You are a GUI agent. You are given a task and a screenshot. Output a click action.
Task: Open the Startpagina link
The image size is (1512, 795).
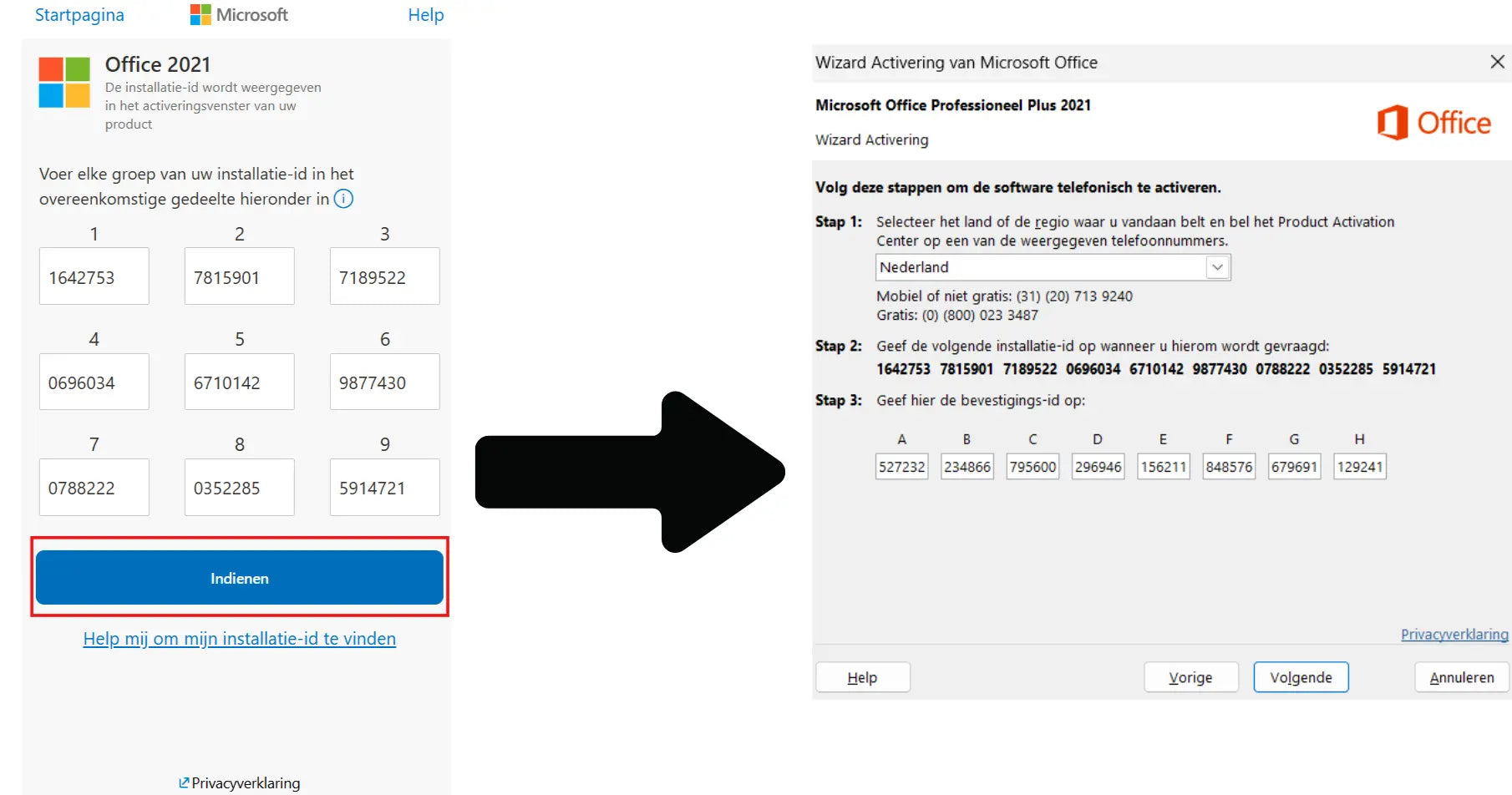79,15
